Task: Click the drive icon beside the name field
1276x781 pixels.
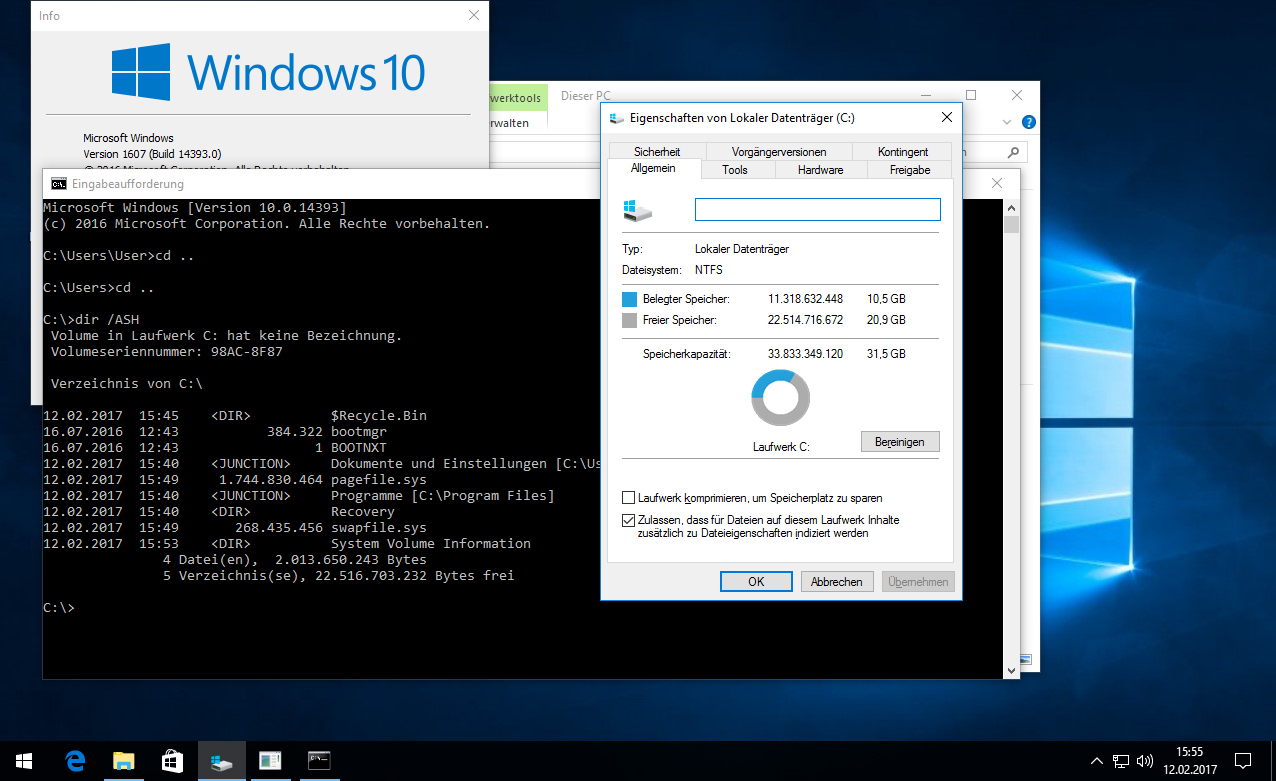Action: coord(636,209)
